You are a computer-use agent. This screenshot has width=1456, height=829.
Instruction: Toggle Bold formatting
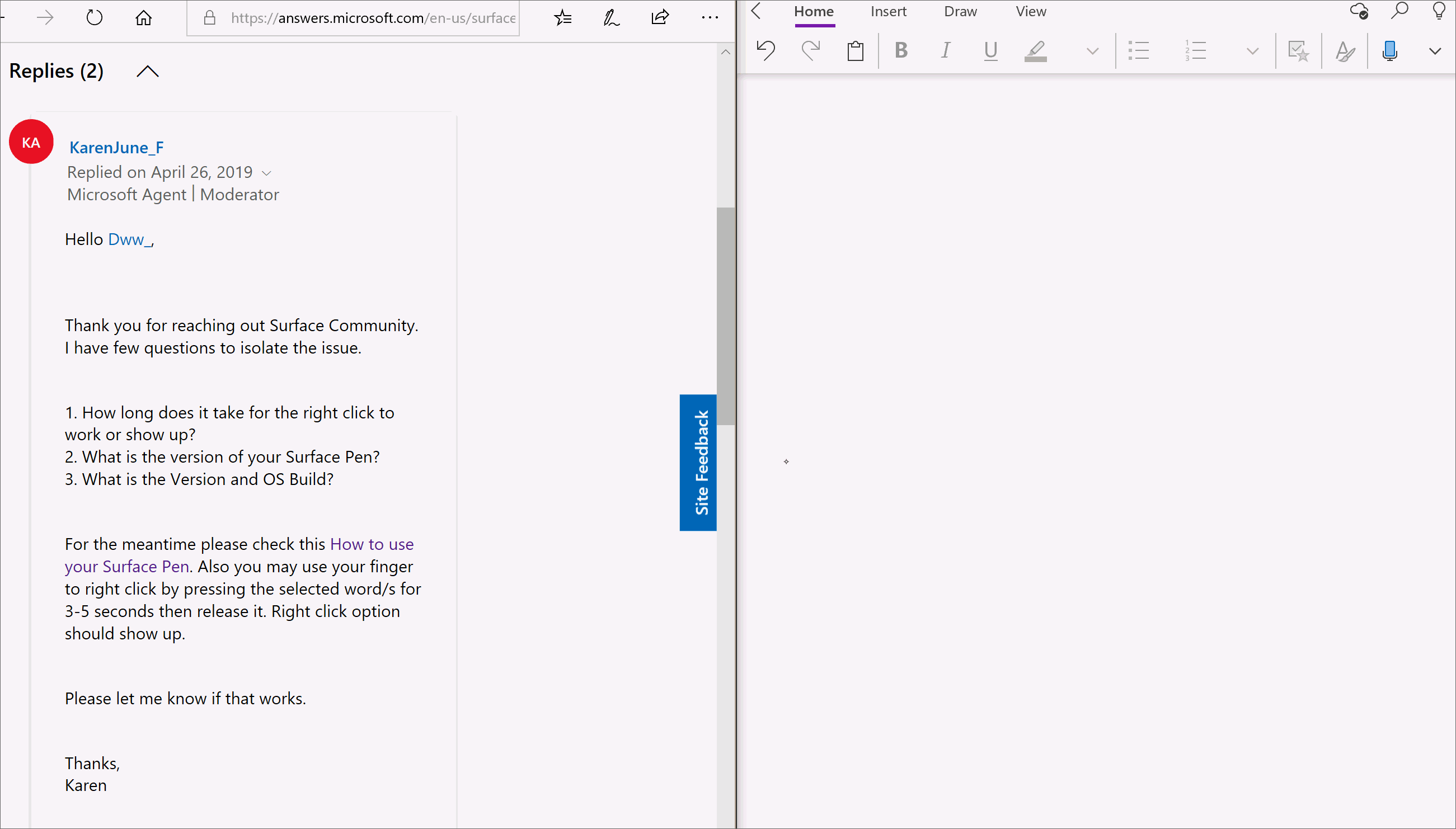pyautogui.click(x=901, y=51)
